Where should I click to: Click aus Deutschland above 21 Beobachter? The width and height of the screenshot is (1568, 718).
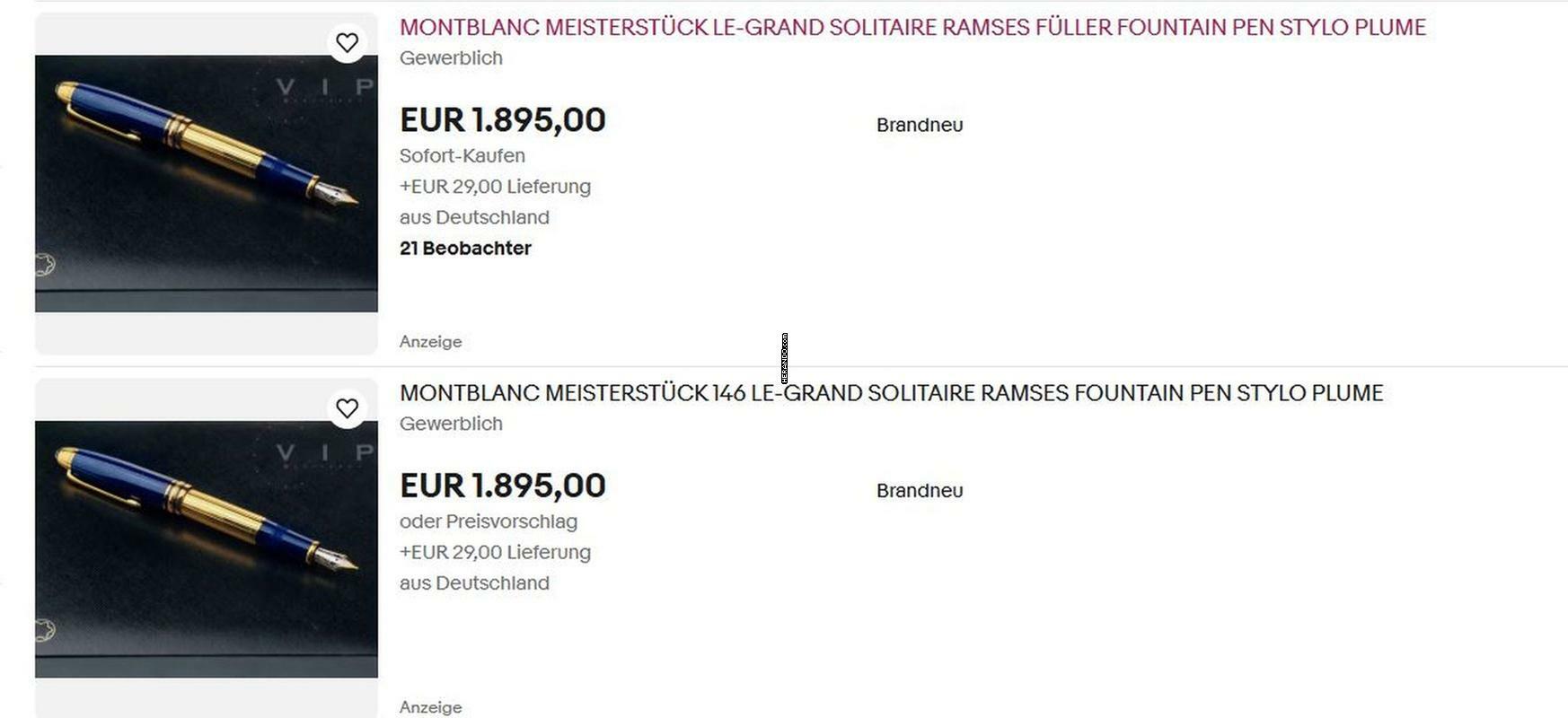pyautogui.click(x=474, y=217)
